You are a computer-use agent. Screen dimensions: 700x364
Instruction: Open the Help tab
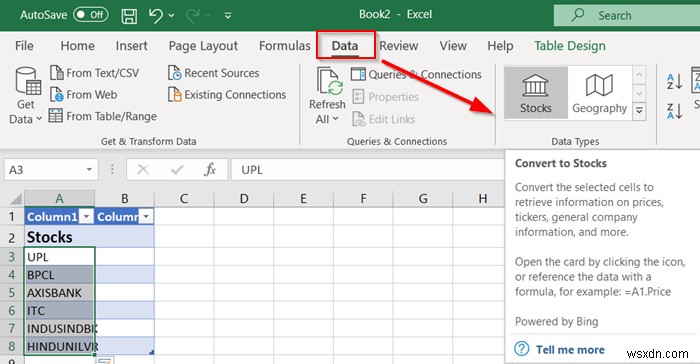[x=500, y=46]
